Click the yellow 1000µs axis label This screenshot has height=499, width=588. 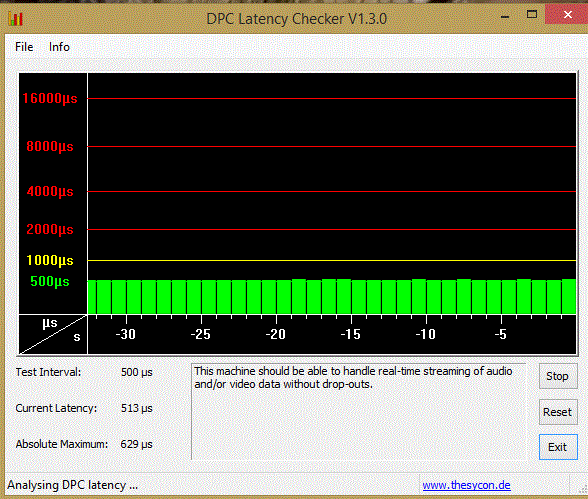[x=50, y=260]
